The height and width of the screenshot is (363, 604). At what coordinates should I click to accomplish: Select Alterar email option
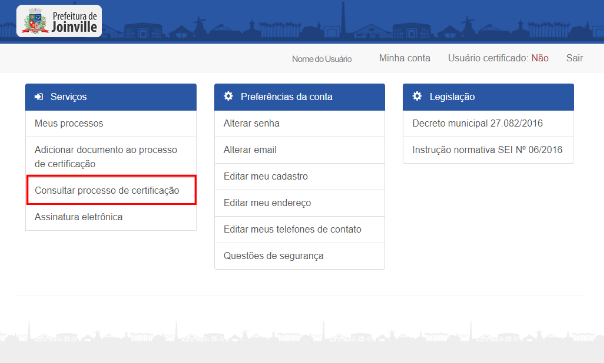[299, 150]
